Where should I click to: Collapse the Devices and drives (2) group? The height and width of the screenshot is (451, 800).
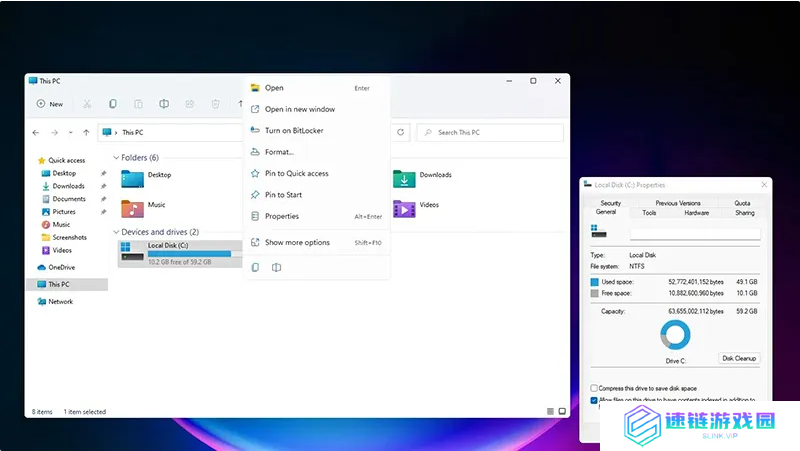(116, 232)
